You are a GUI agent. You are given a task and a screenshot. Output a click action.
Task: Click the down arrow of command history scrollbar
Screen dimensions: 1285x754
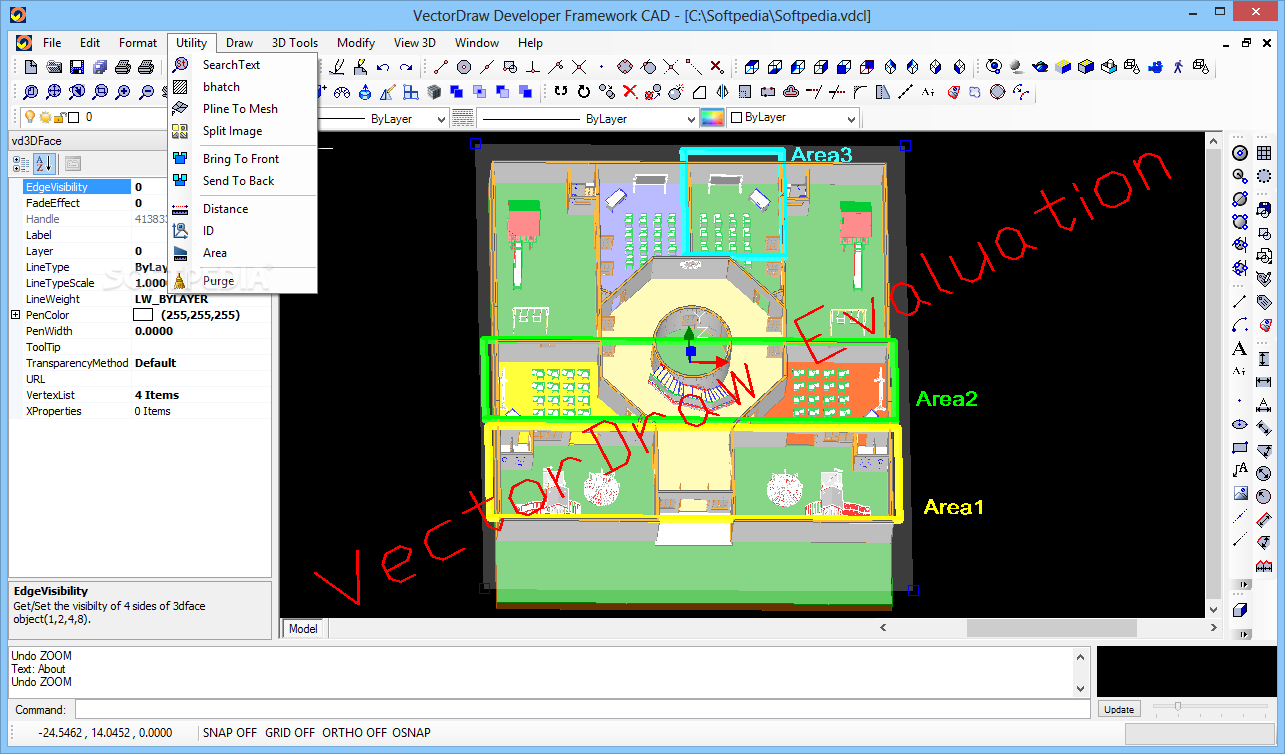click(1080, 688)
